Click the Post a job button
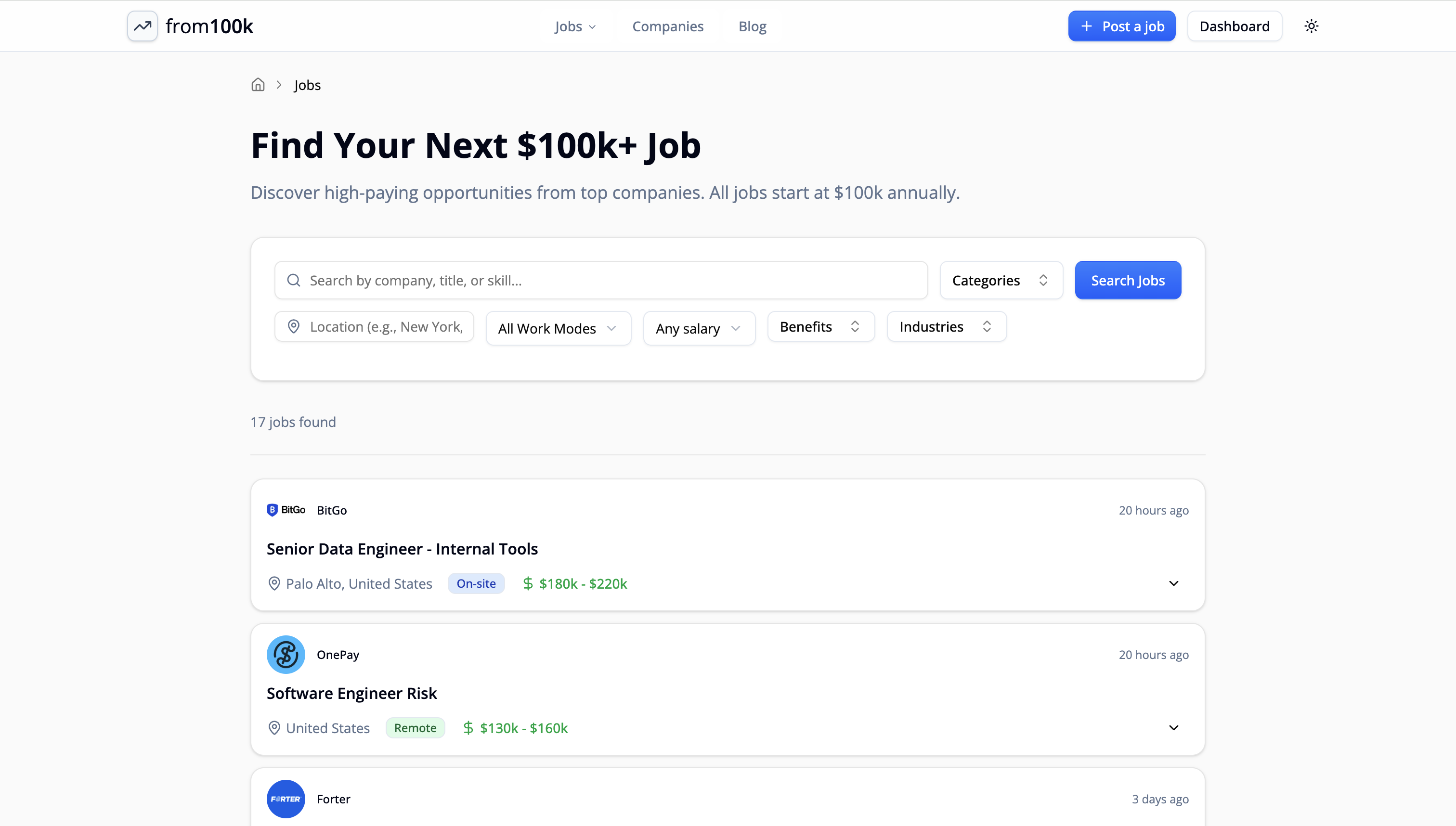This screenshot has height=826, width=1456. [1121, 26]
